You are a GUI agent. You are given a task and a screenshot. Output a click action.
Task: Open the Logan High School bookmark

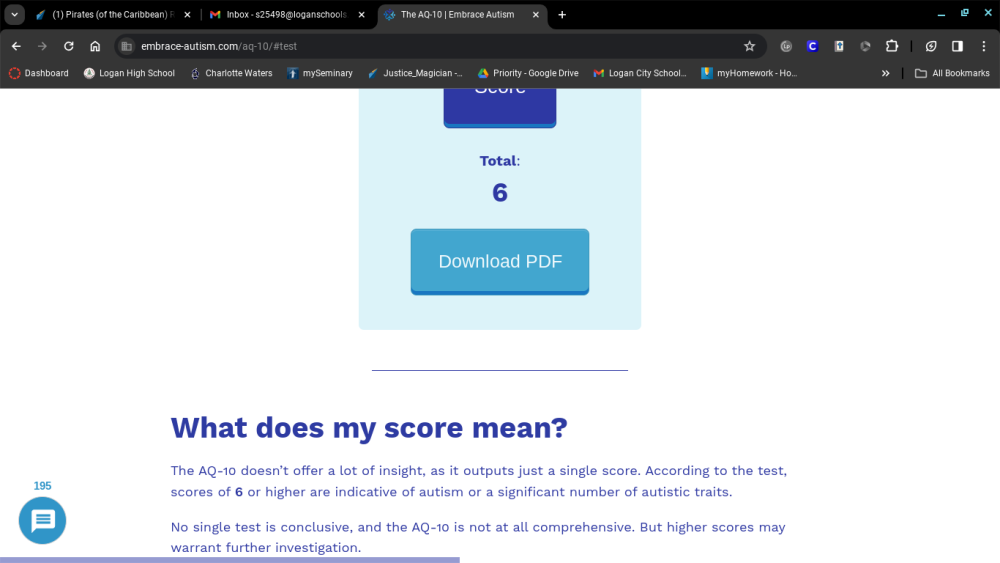(x=129, y=73)
